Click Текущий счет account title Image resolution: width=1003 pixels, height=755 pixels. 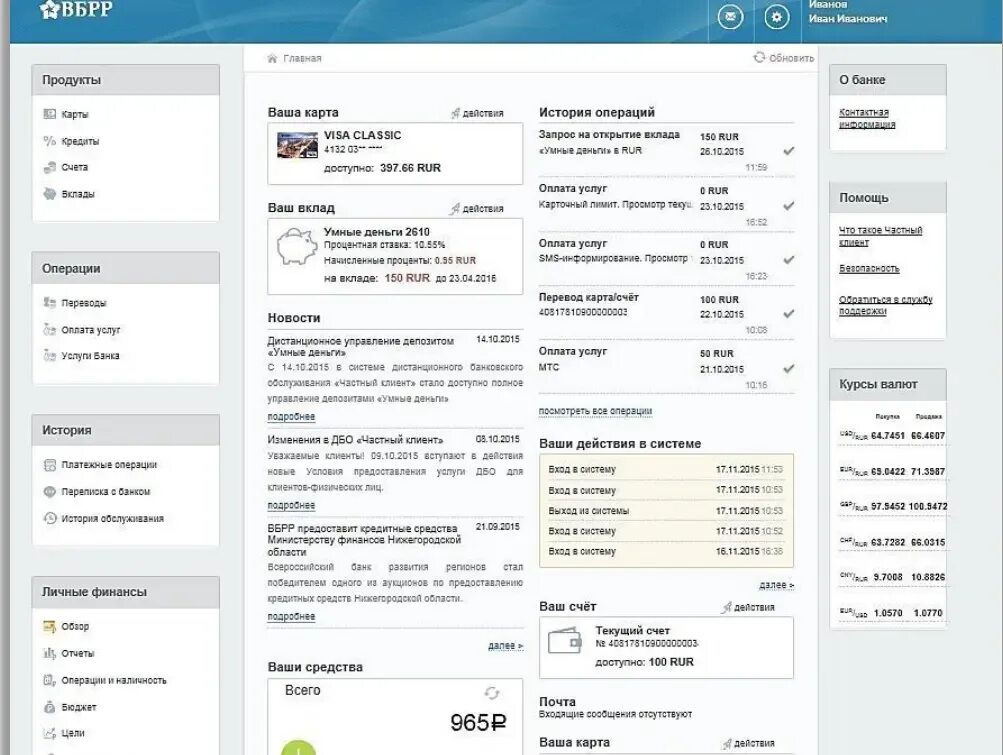pos(632,630)
